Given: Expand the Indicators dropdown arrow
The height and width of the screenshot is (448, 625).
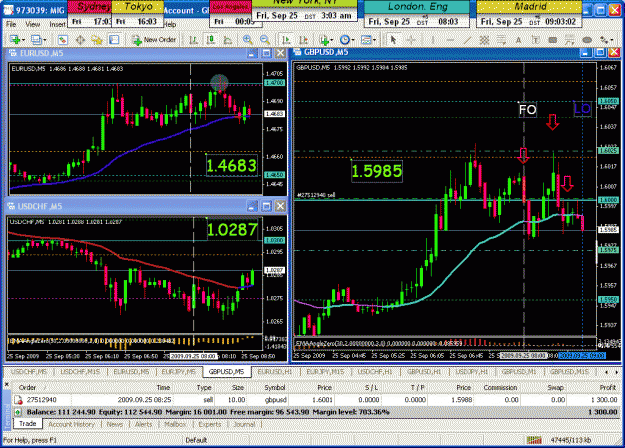Looking at the screenshot, I should coord(332,40).
